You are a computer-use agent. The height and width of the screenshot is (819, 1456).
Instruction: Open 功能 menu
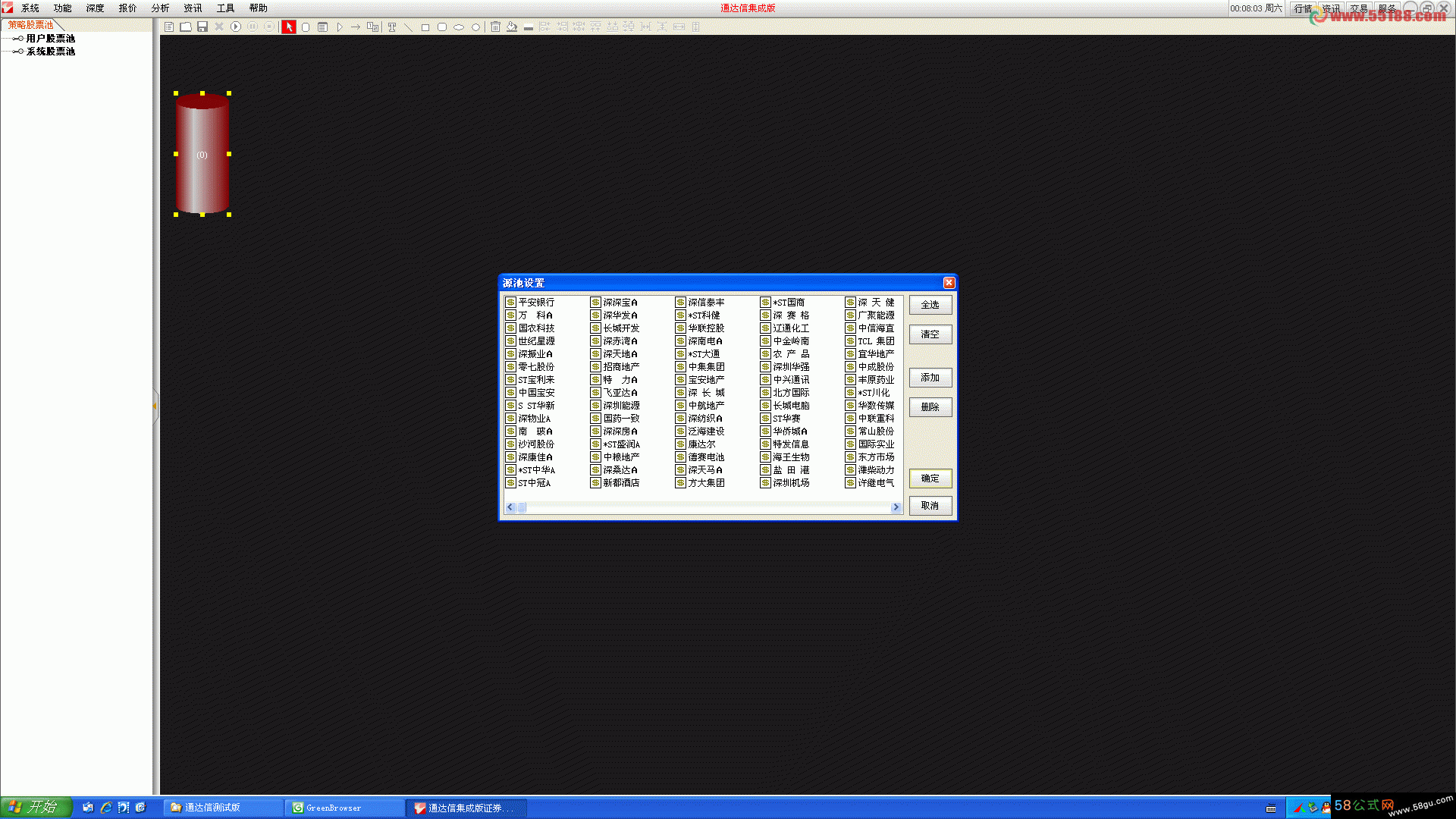tap(63, 8)
